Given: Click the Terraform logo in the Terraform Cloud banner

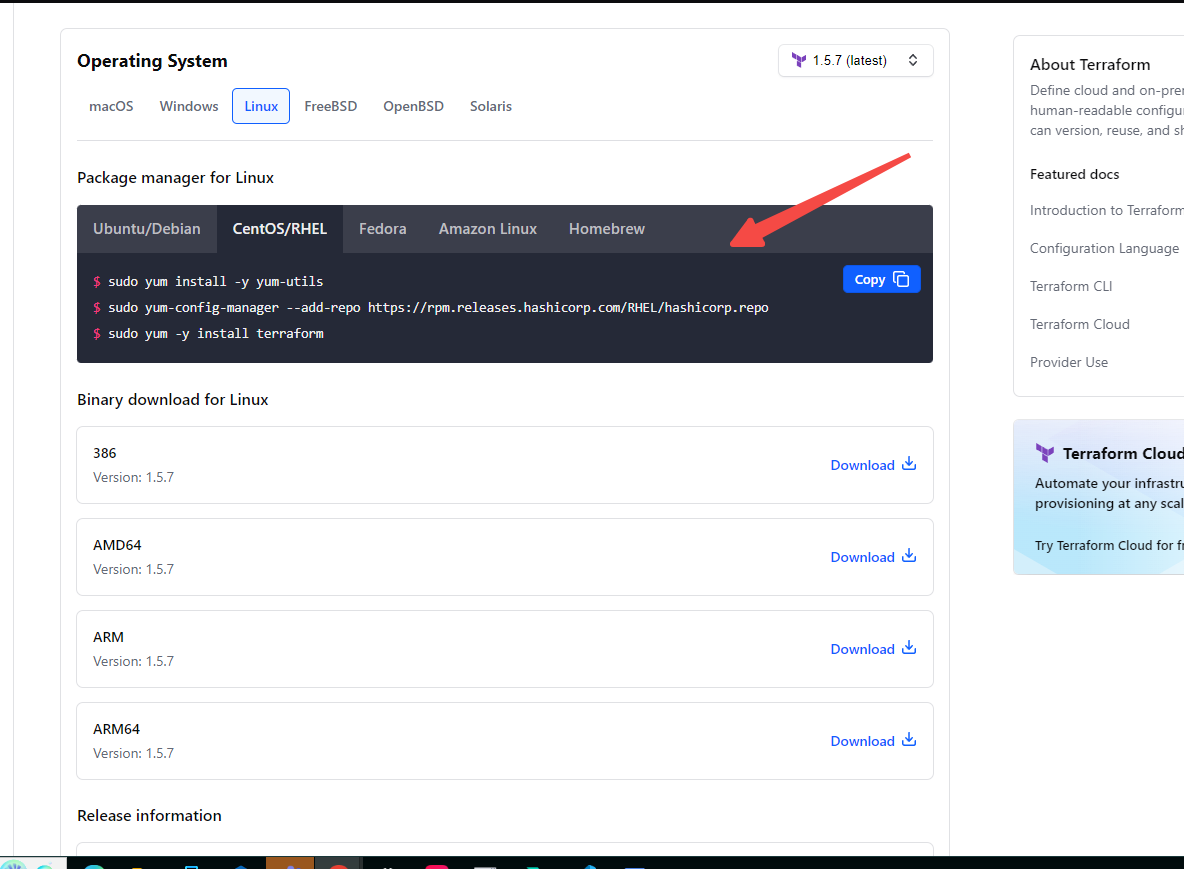Looking at the screenshot, I should click(x=1044, y=453).
